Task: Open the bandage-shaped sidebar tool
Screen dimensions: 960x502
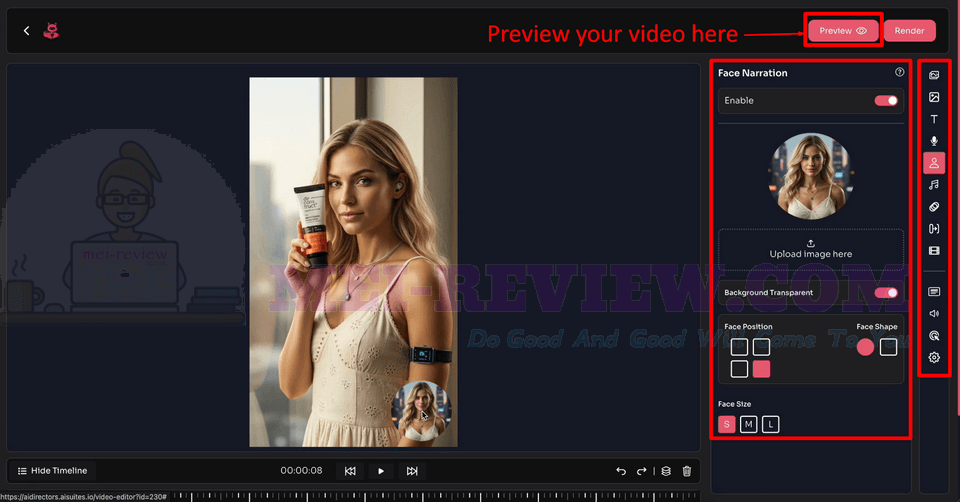Action: click(x=934, y=207)
